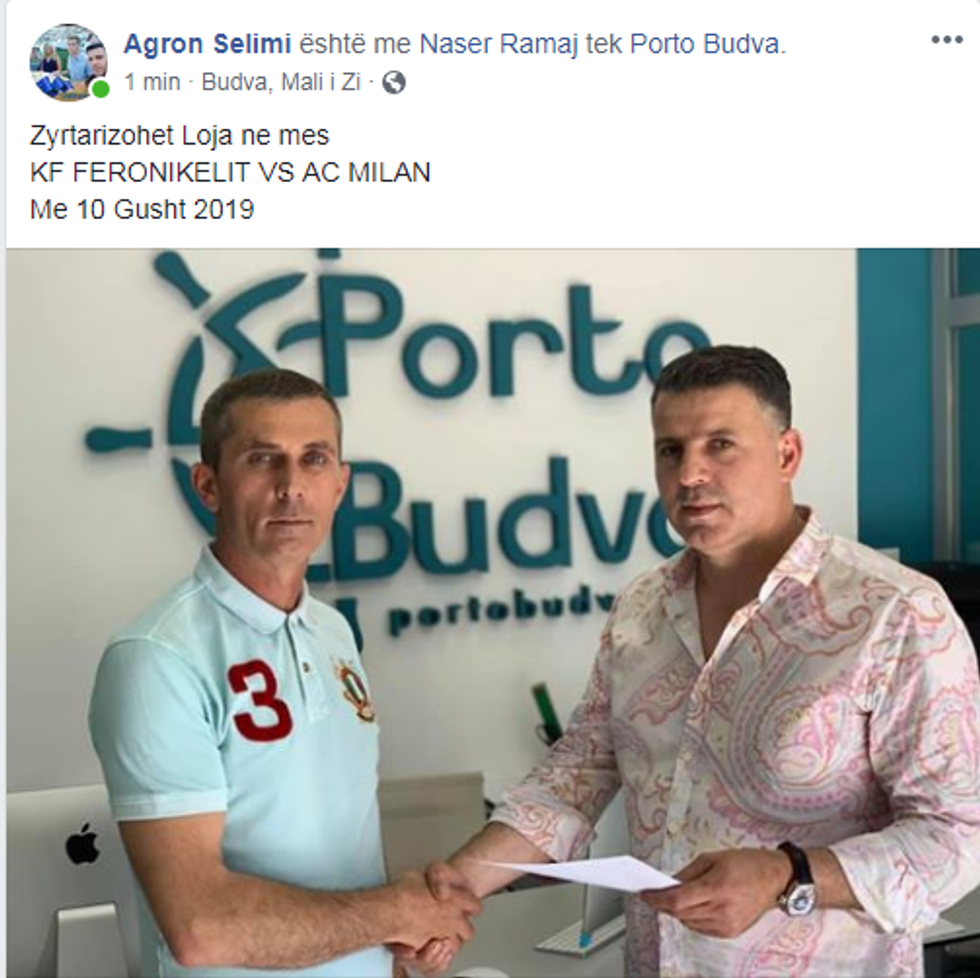Click the globe public privacy icon
Screen dimensions: 980x978
pos(394,82)
